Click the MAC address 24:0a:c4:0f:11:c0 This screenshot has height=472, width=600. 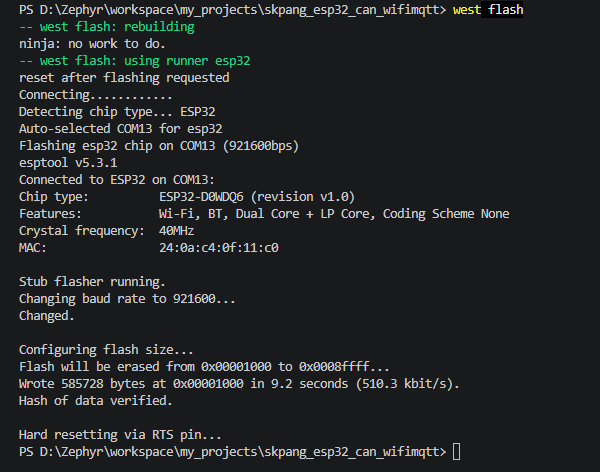pos(219,248)
